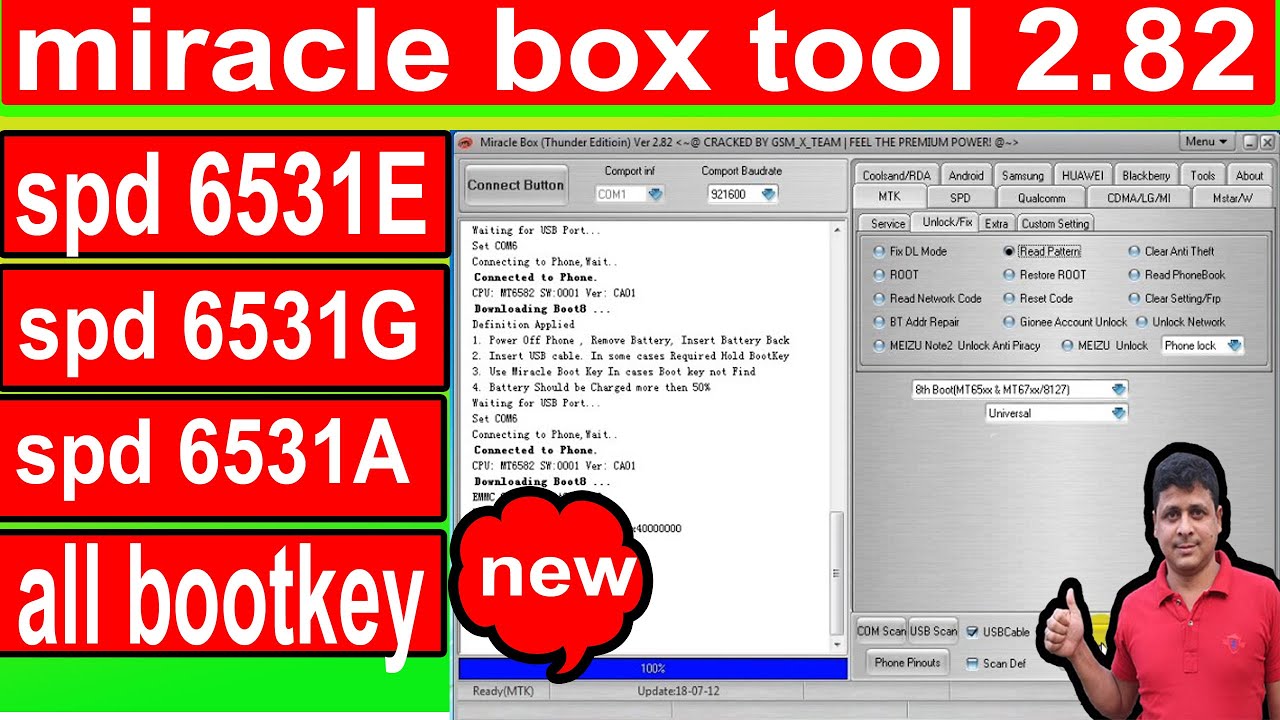
Task: Select BT Addr Repair option
Action: point(916,322)
